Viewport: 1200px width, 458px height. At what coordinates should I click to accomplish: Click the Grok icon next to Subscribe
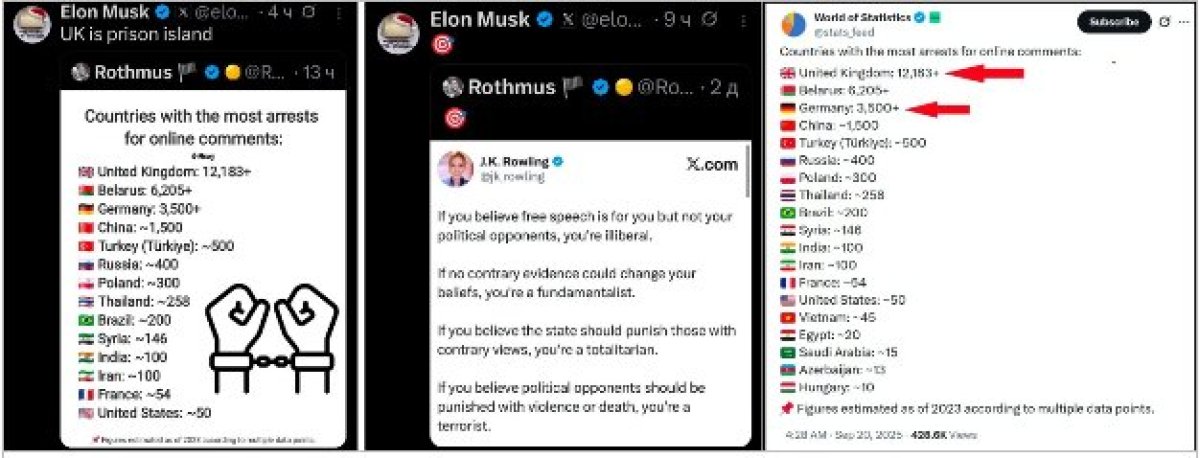click(x=1167, y=21)
